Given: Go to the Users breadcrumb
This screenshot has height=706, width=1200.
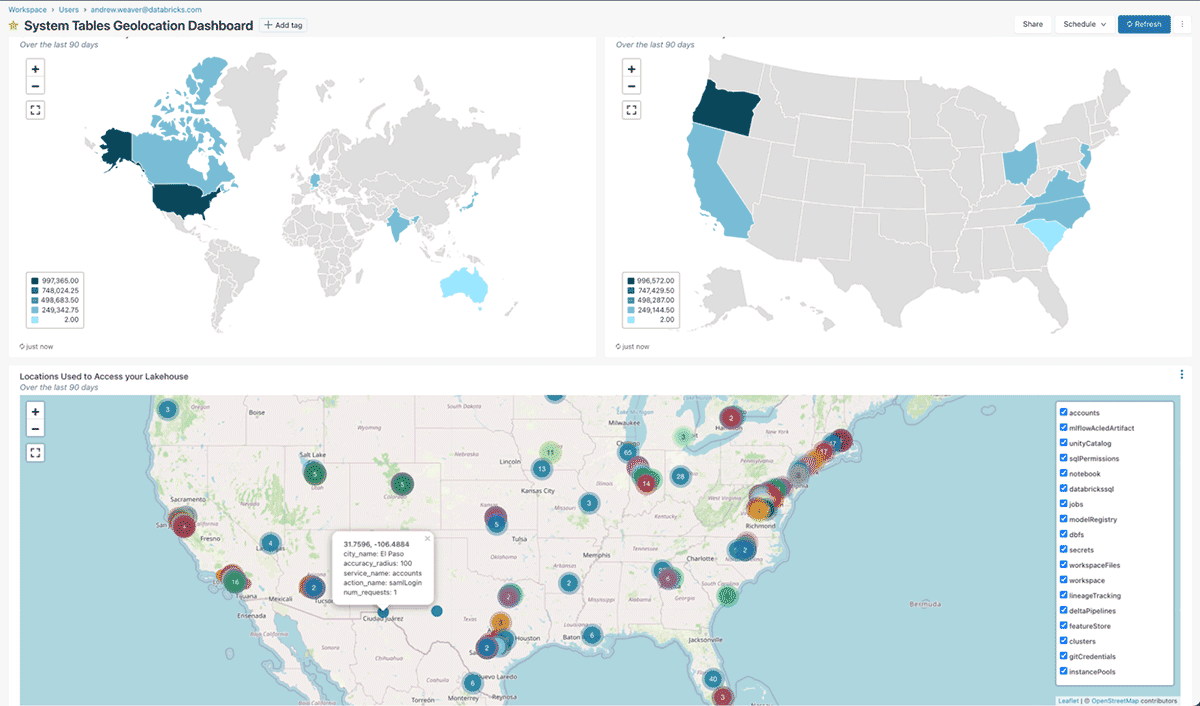Looking at the screenshot, I should click(68, 9).
